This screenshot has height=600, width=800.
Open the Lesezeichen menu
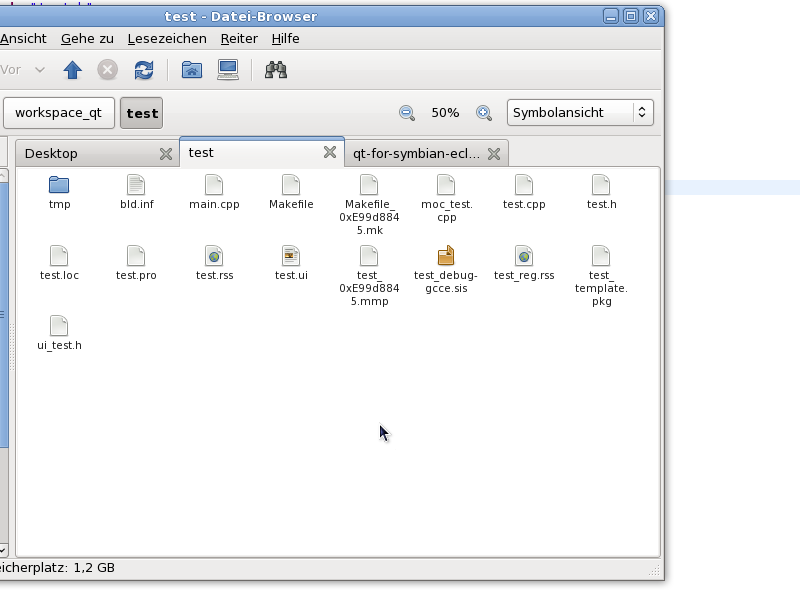[167, 39]
